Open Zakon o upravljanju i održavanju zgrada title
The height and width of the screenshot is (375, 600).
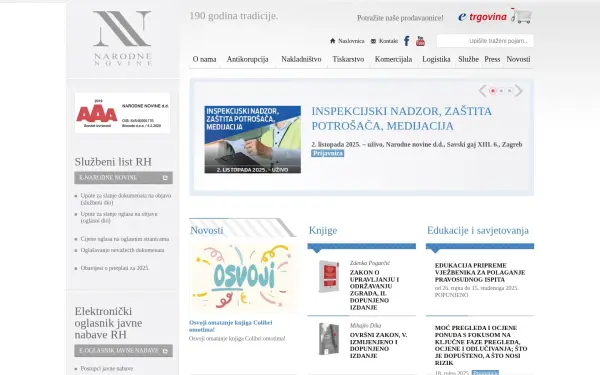pyautogui.click(x=374, y=290)
